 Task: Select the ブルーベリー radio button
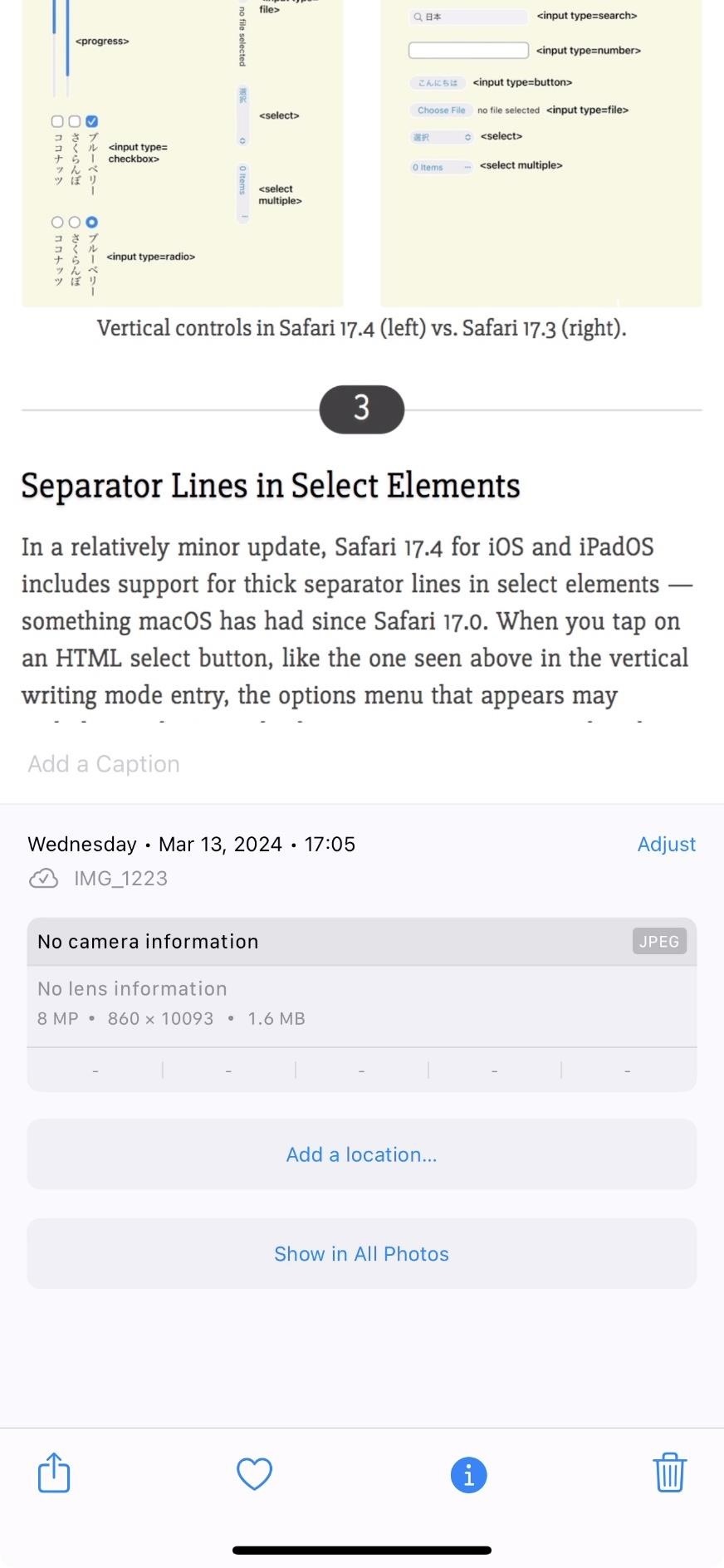click(91, 222)
